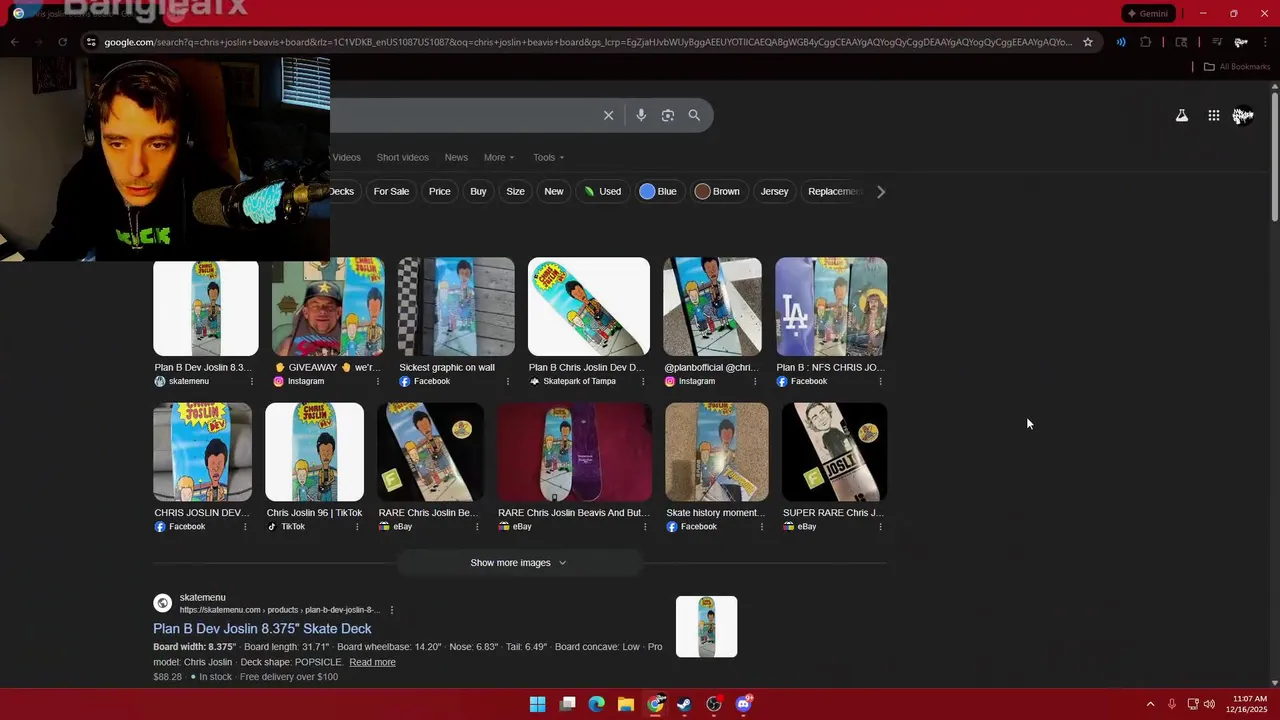
Task: Open Plan B Dev Joslin 8.375" Skate Deck link
Action: [x=262, y=628]
